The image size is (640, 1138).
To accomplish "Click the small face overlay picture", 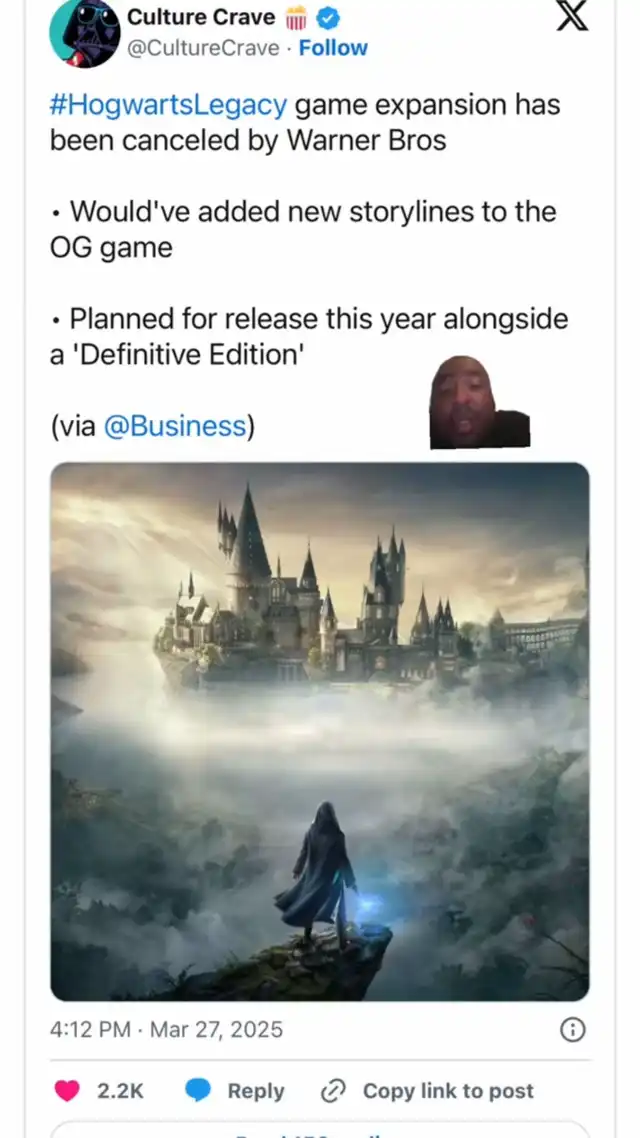I will tap(479, 401).
